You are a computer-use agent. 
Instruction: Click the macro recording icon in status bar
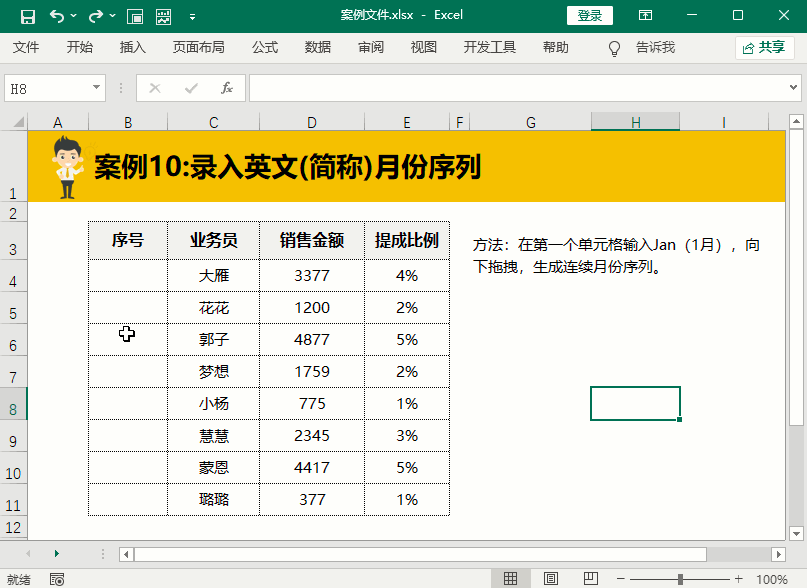57,579
